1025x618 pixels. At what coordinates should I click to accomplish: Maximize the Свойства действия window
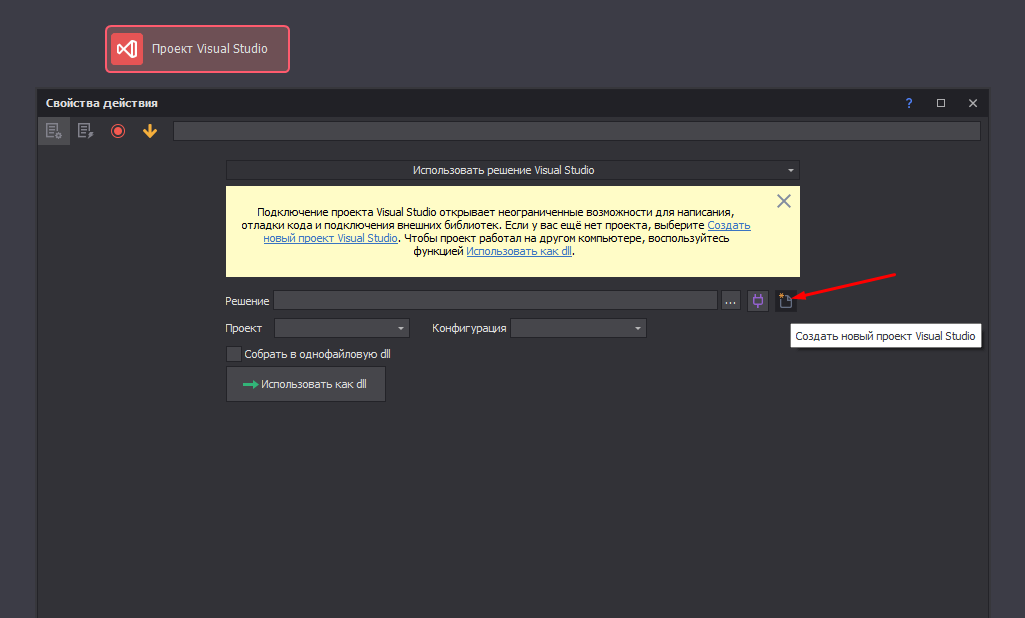click(x=941, y=103)
